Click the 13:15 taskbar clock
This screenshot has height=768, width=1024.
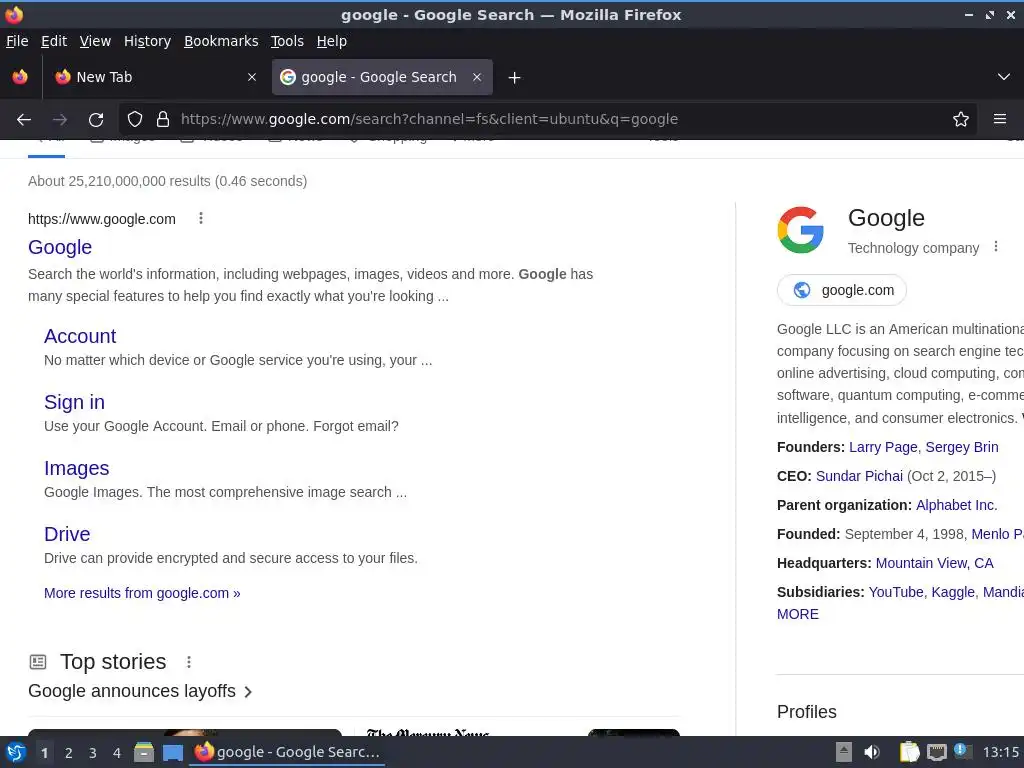(1001, 752)
